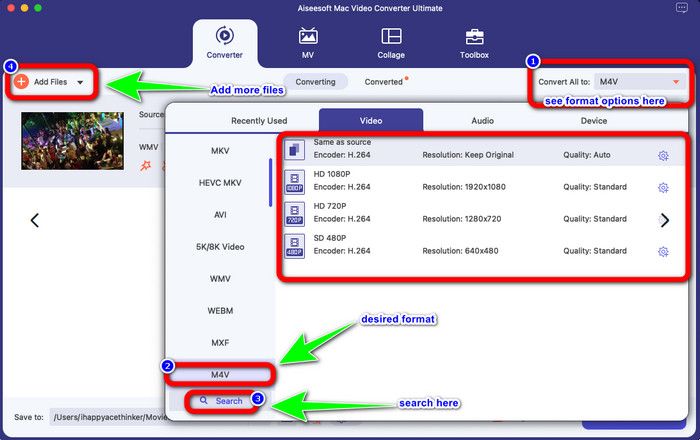Choose M4V in the format list

[x=220, y=374]
